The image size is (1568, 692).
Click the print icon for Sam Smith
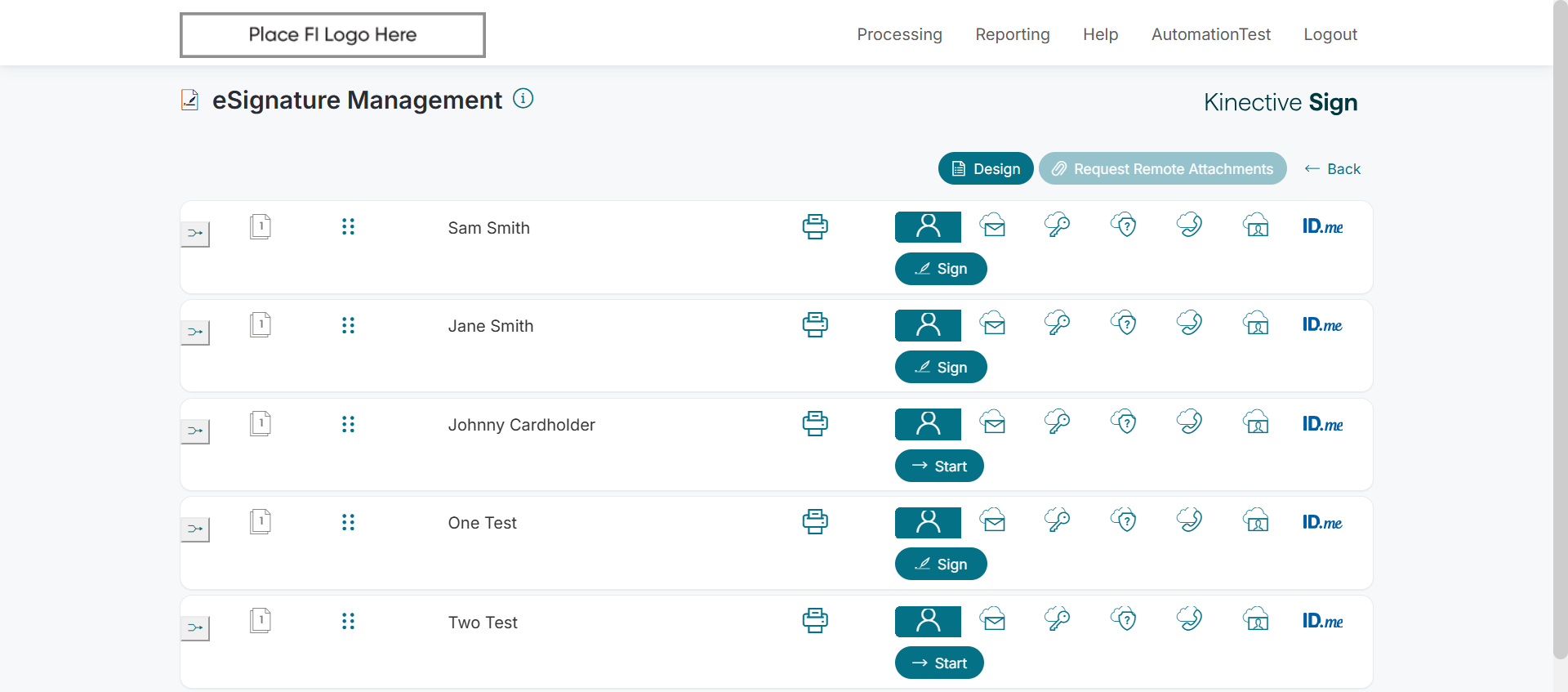[x=815, y=226]
